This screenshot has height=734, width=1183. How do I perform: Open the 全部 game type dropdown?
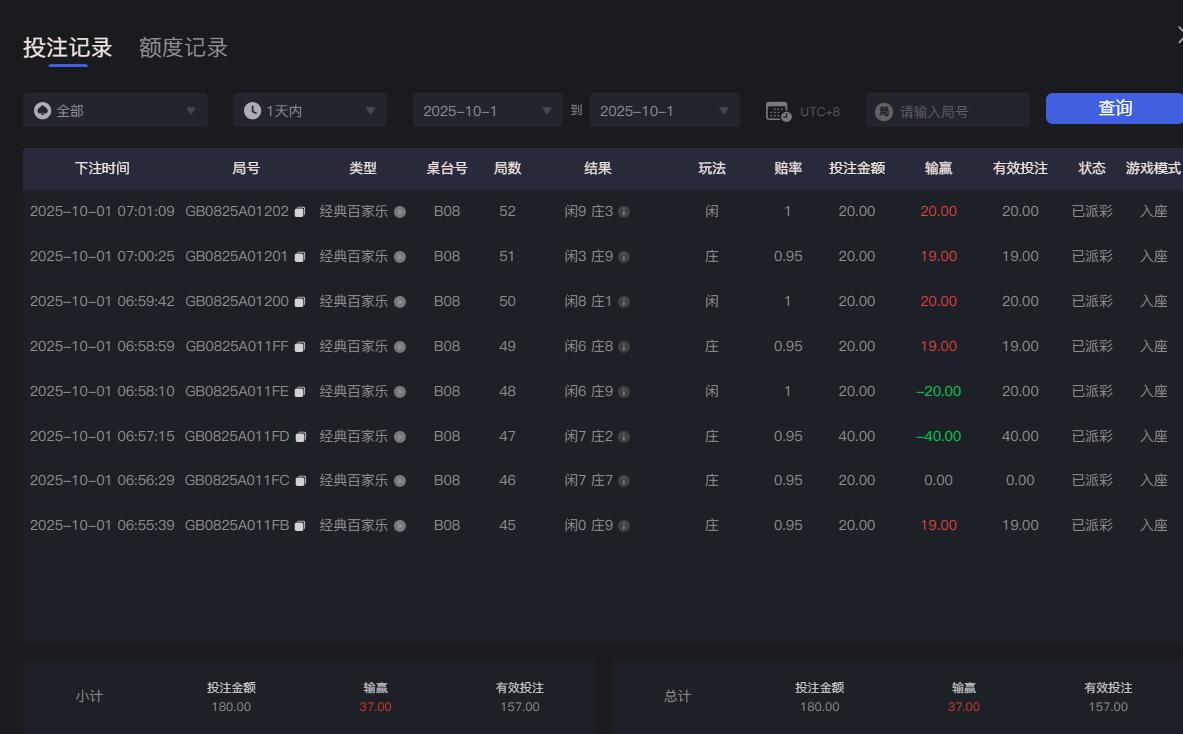(115, 110)
